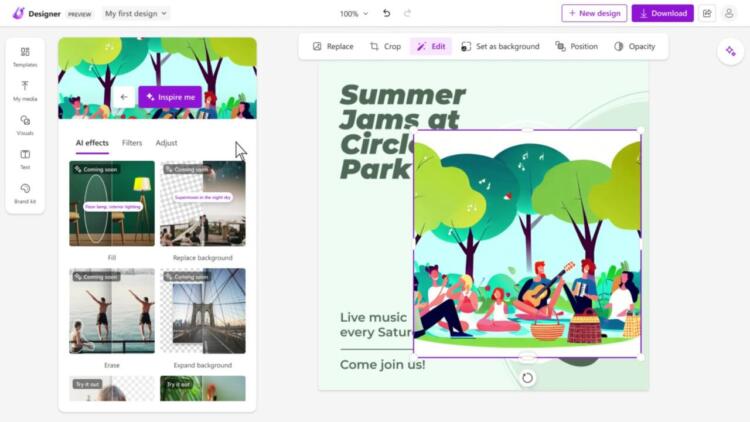Open Brand kit from sidebar
750x422 pixels.
tap(25, 192)
